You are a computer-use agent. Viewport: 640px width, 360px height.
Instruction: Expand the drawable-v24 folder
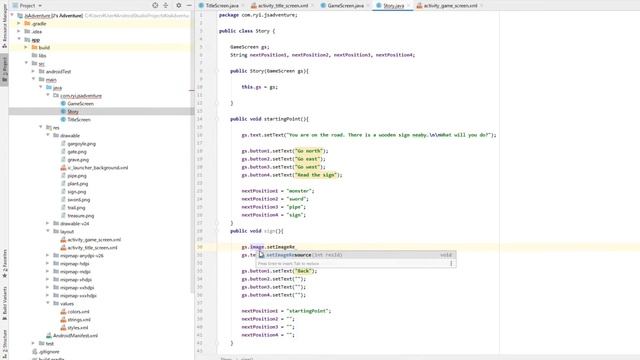coord(48,224)
